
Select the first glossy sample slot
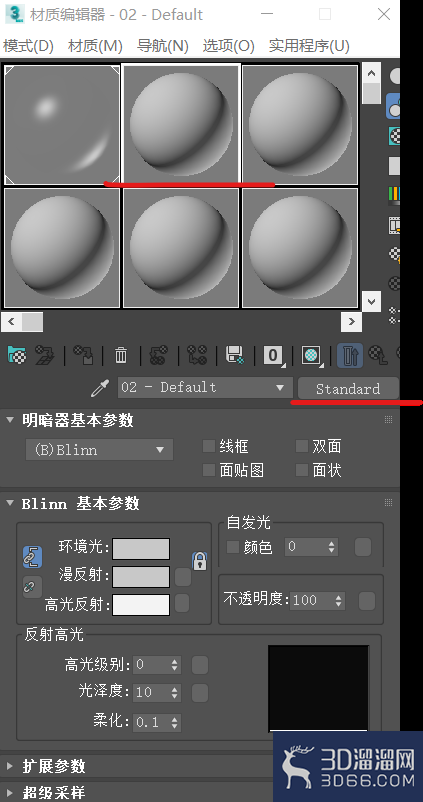pyautogui.click(x=62, y=124)
